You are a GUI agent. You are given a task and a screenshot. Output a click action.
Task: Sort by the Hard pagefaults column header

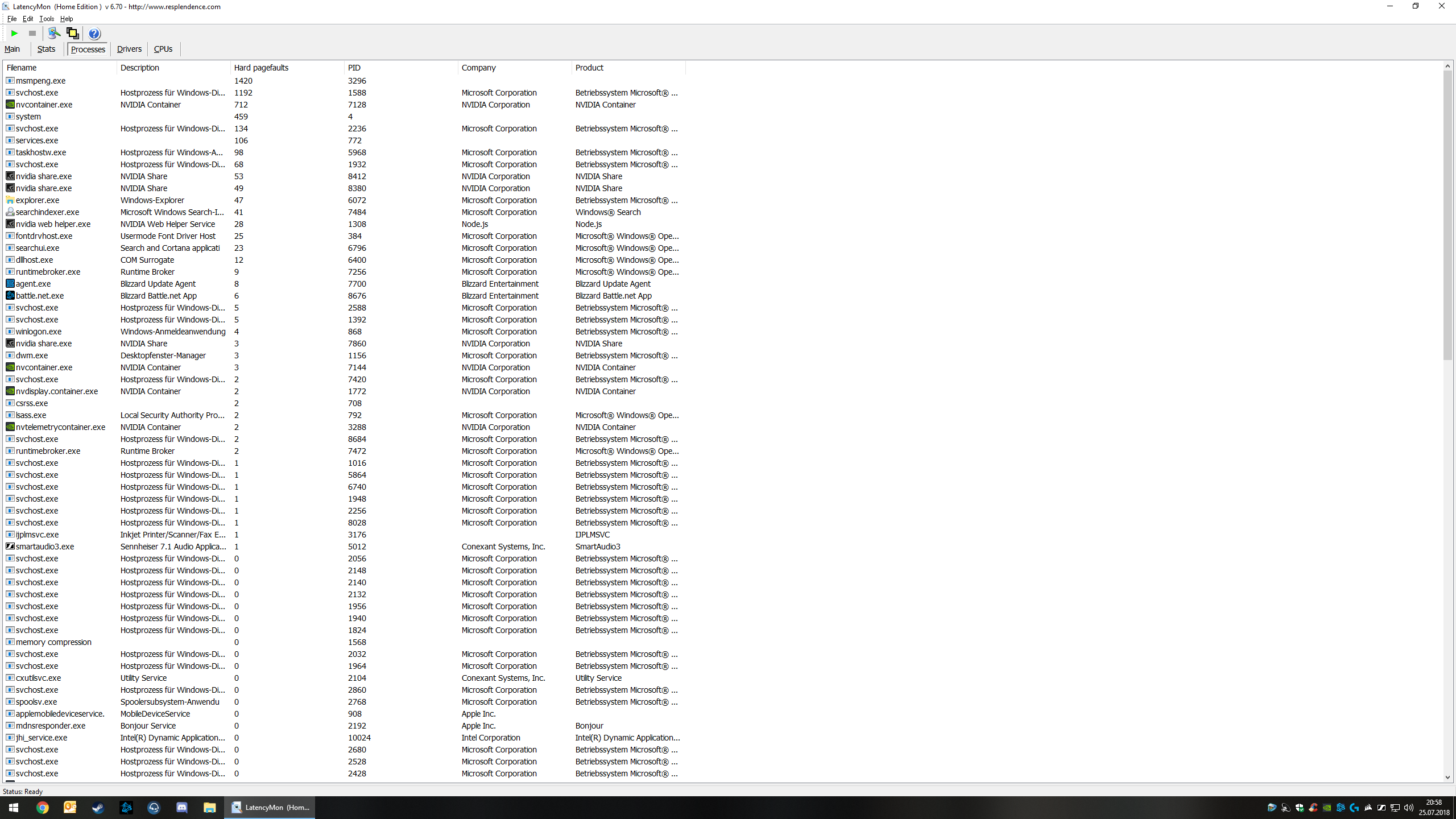pyautogui.click(x=261, y=68)
